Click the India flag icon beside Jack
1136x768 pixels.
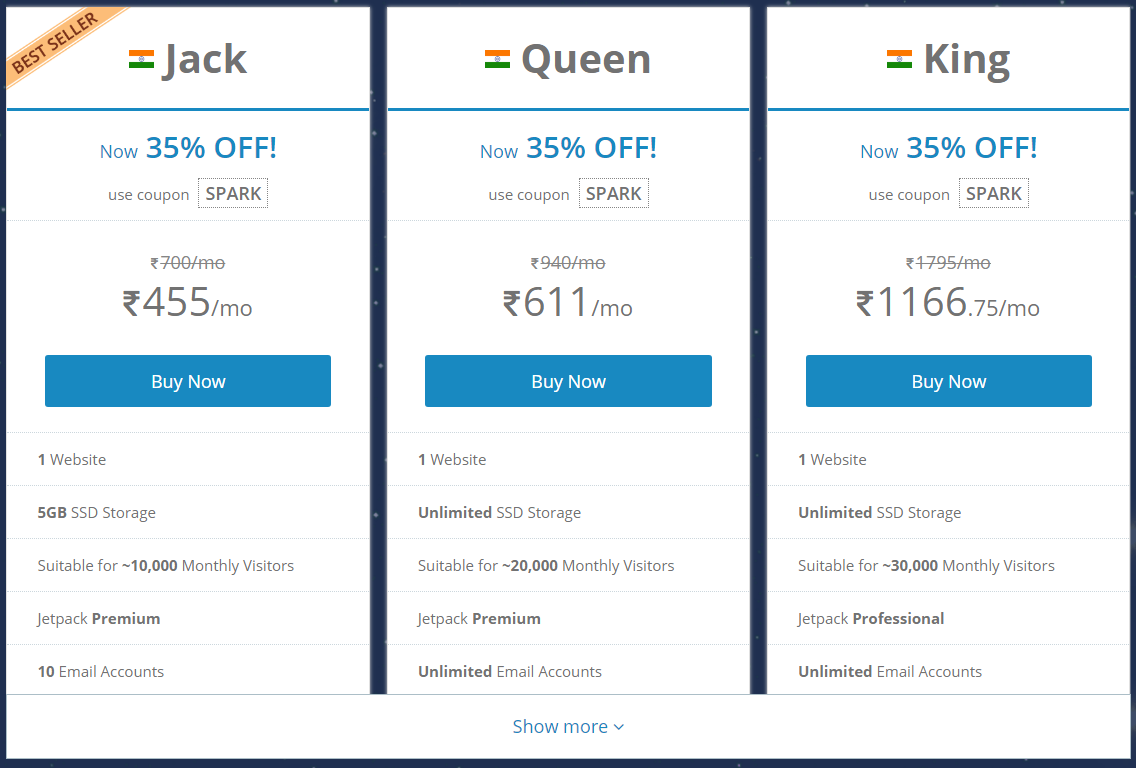click(x=141, y=59)
